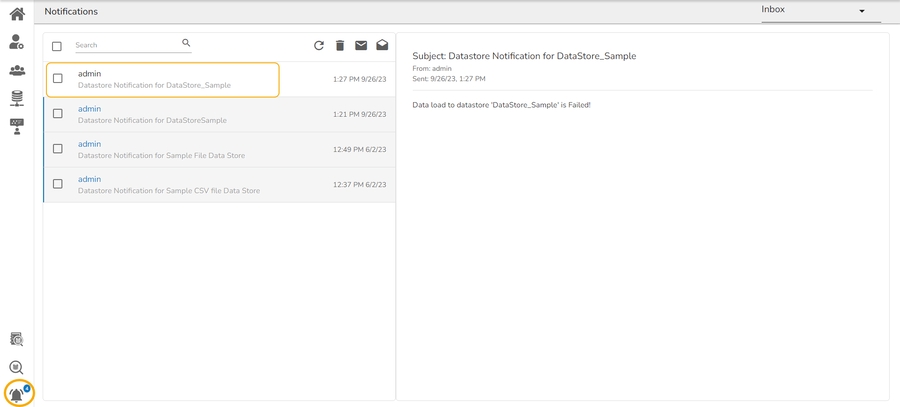
Task: Open the data store sidebar icon
Action: point(17,98)
